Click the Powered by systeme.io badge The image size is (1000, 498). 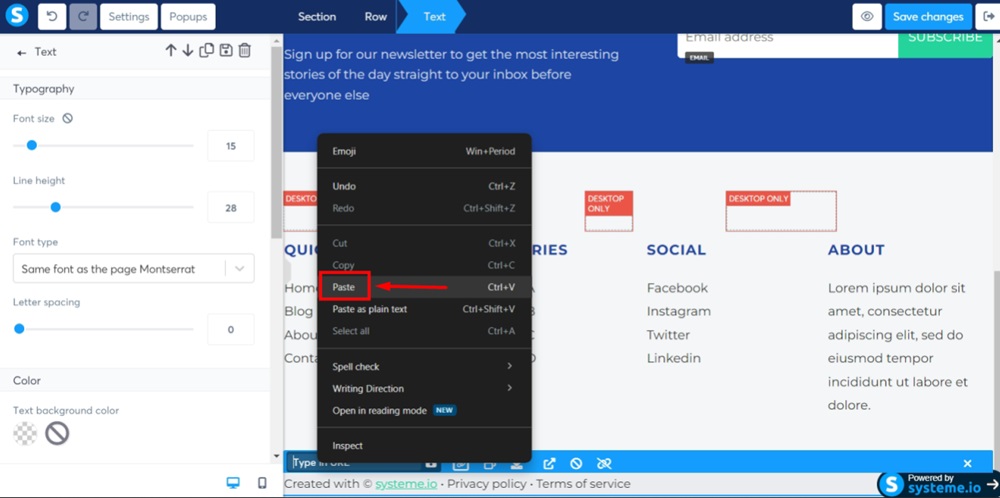(937, 484)
